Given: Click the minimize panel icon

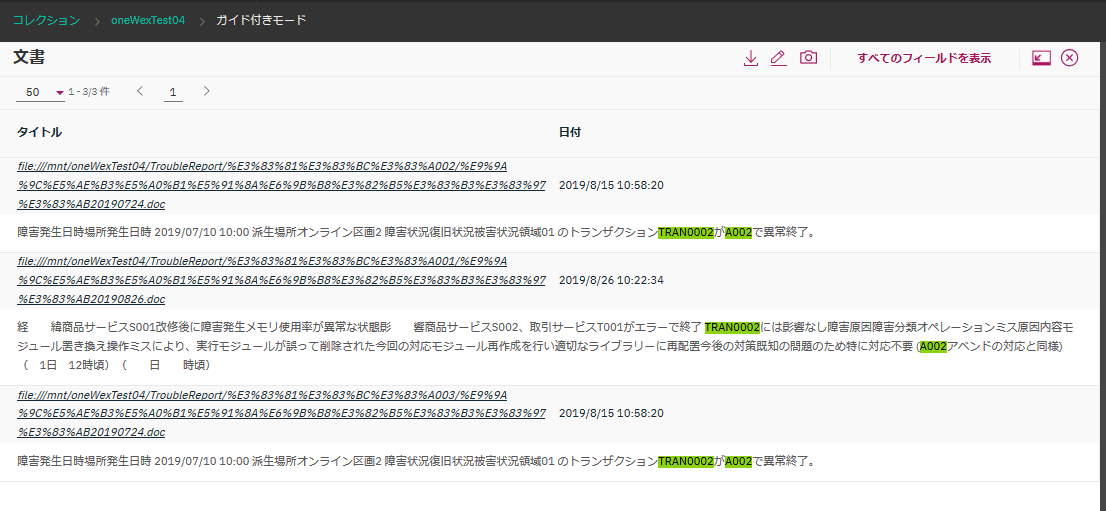Looking at the screenshot, I should (x=1041, y=58).
